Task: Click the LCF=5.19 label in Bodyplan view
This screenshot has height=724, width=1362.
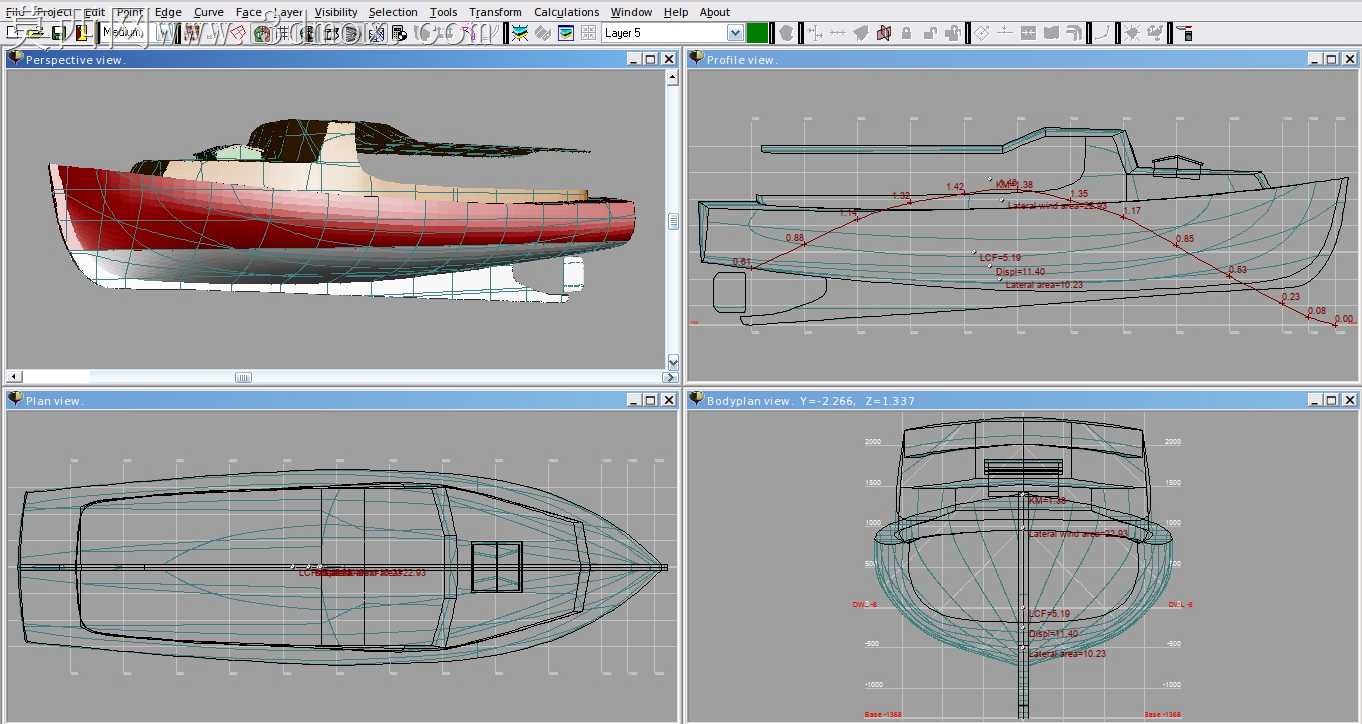Action: [x=1049, y=614]
